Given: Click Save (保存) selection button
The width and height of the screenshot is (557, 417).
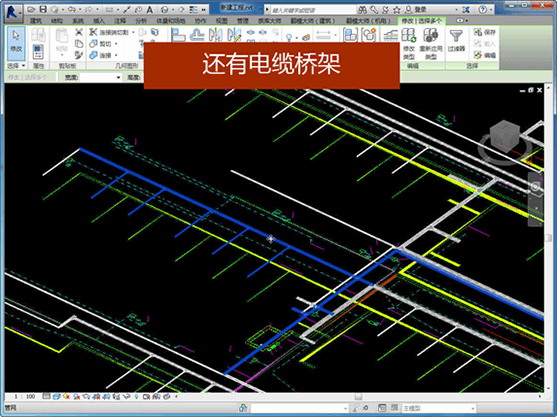Looking at the screenshot, I should click(485, 32).
